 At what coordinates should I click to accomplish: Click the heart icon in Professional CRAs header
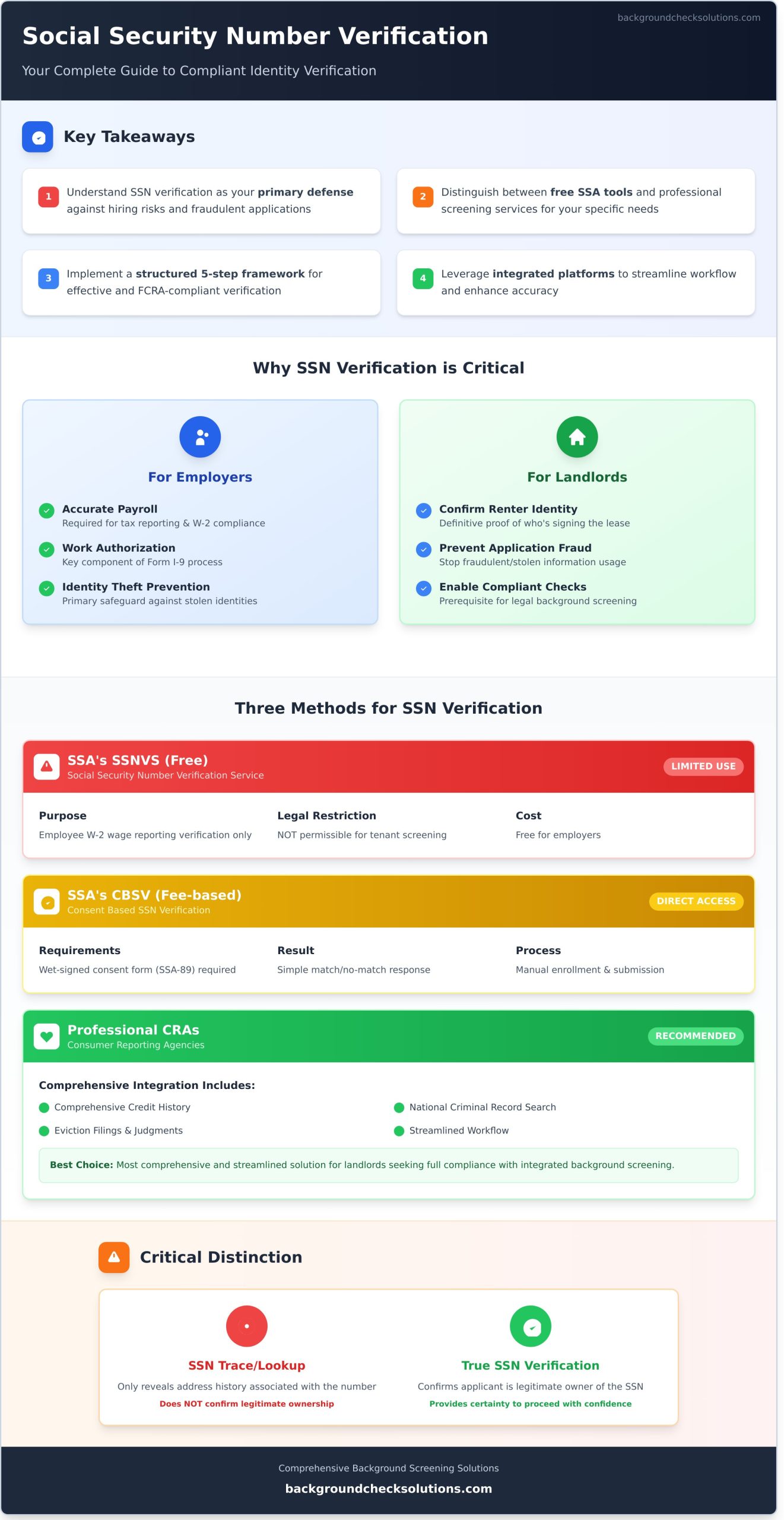46,1037
